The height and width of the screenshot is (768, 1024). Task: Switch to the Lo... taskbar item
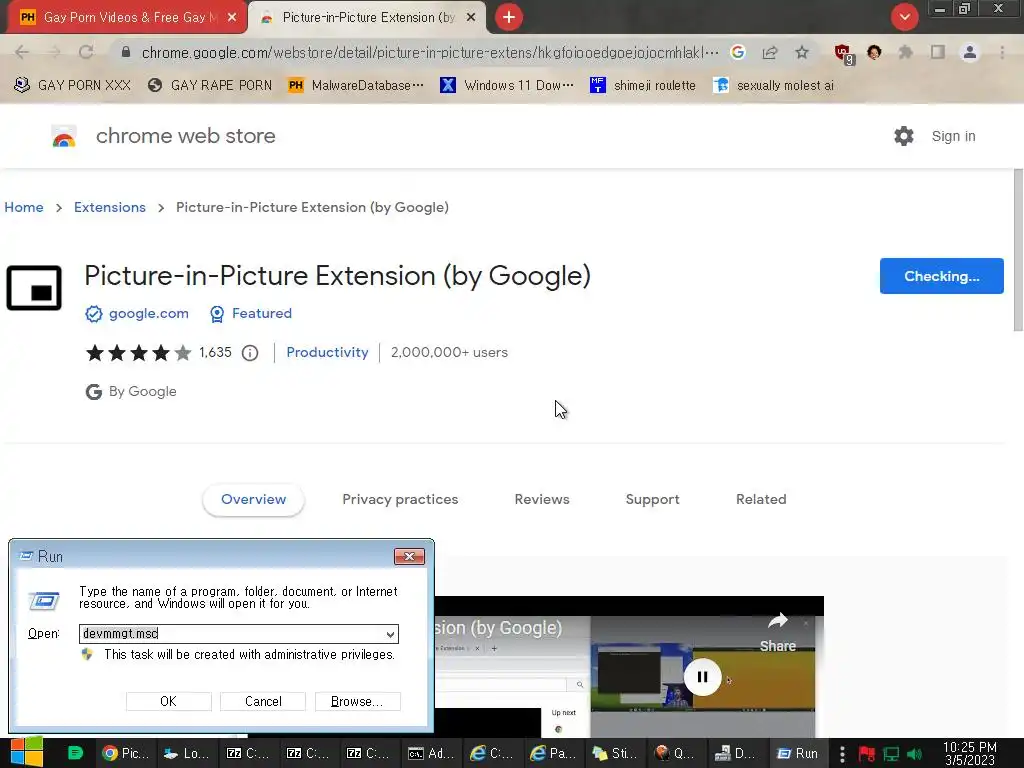pyautogui.click(x=185, y=754)
